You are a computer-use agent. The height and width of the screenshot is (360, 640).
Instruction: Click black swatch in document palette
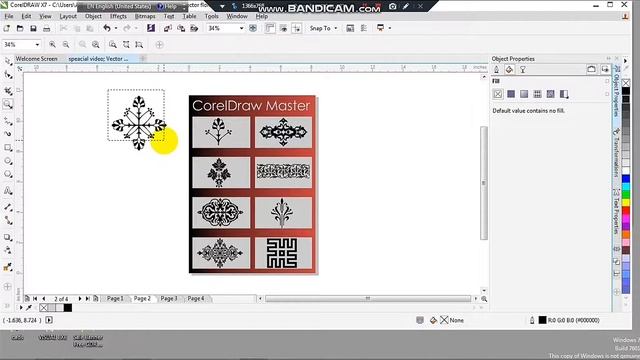tap(68, 308)
